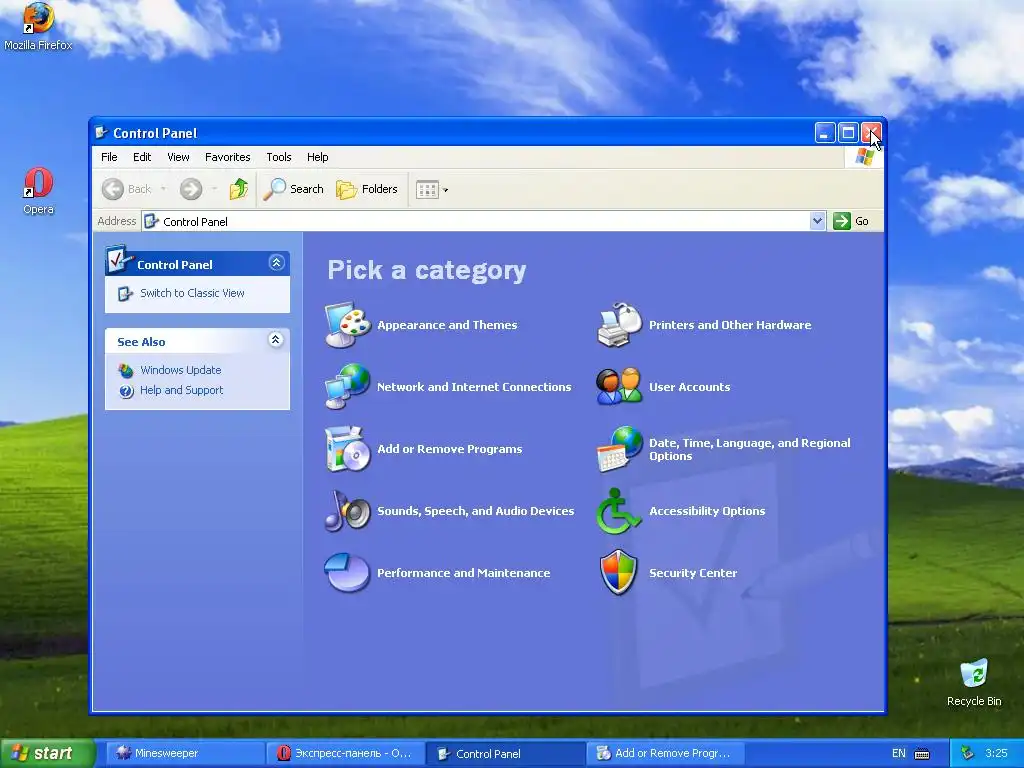Open the User Accounts people icon
1024x768 pixels.
pyautogui.click(x=620, y=387)
